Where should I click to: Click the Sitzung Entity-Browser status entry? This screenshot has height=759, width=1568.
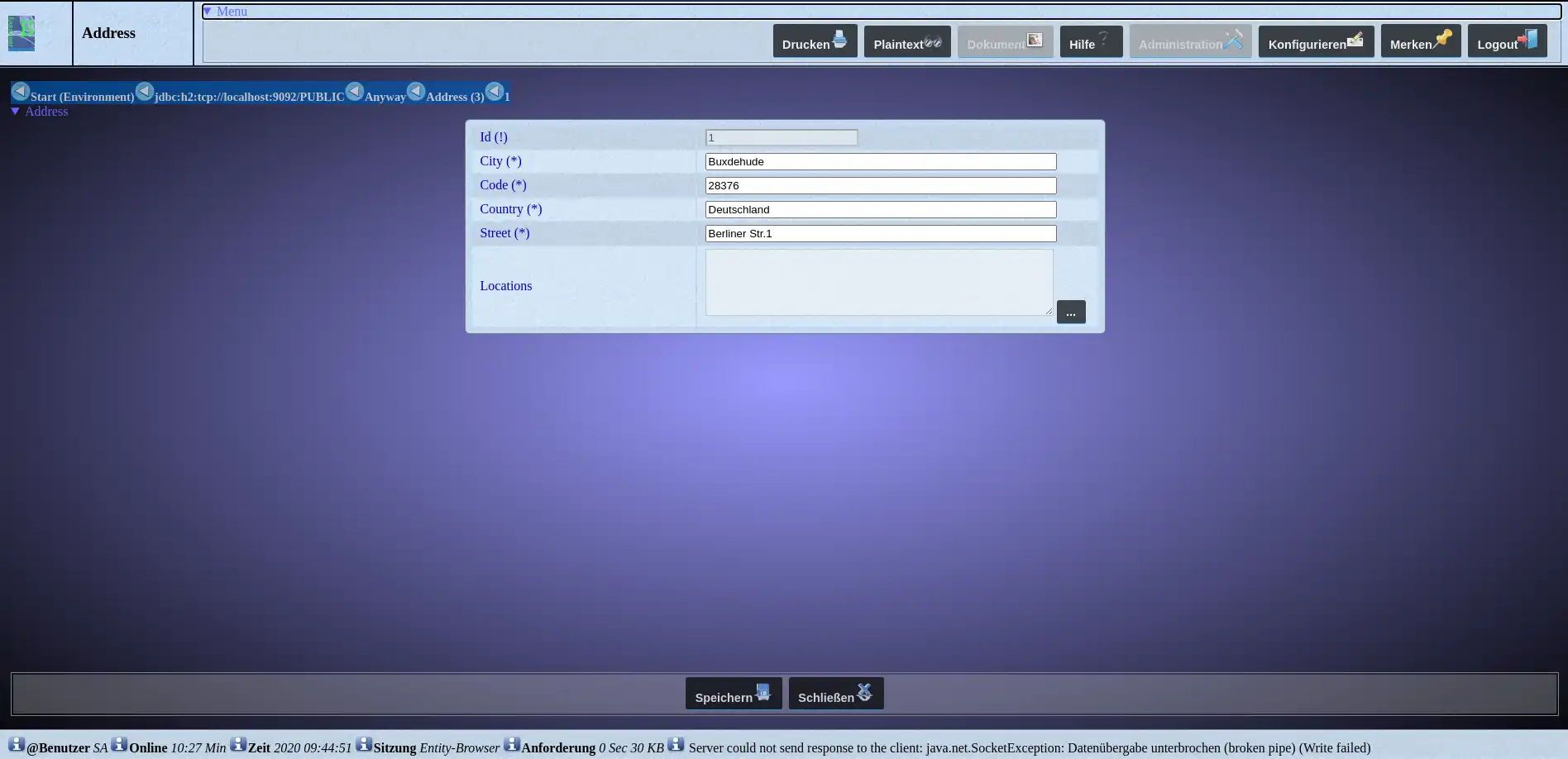pyautogui.click(x=437, y=748)
